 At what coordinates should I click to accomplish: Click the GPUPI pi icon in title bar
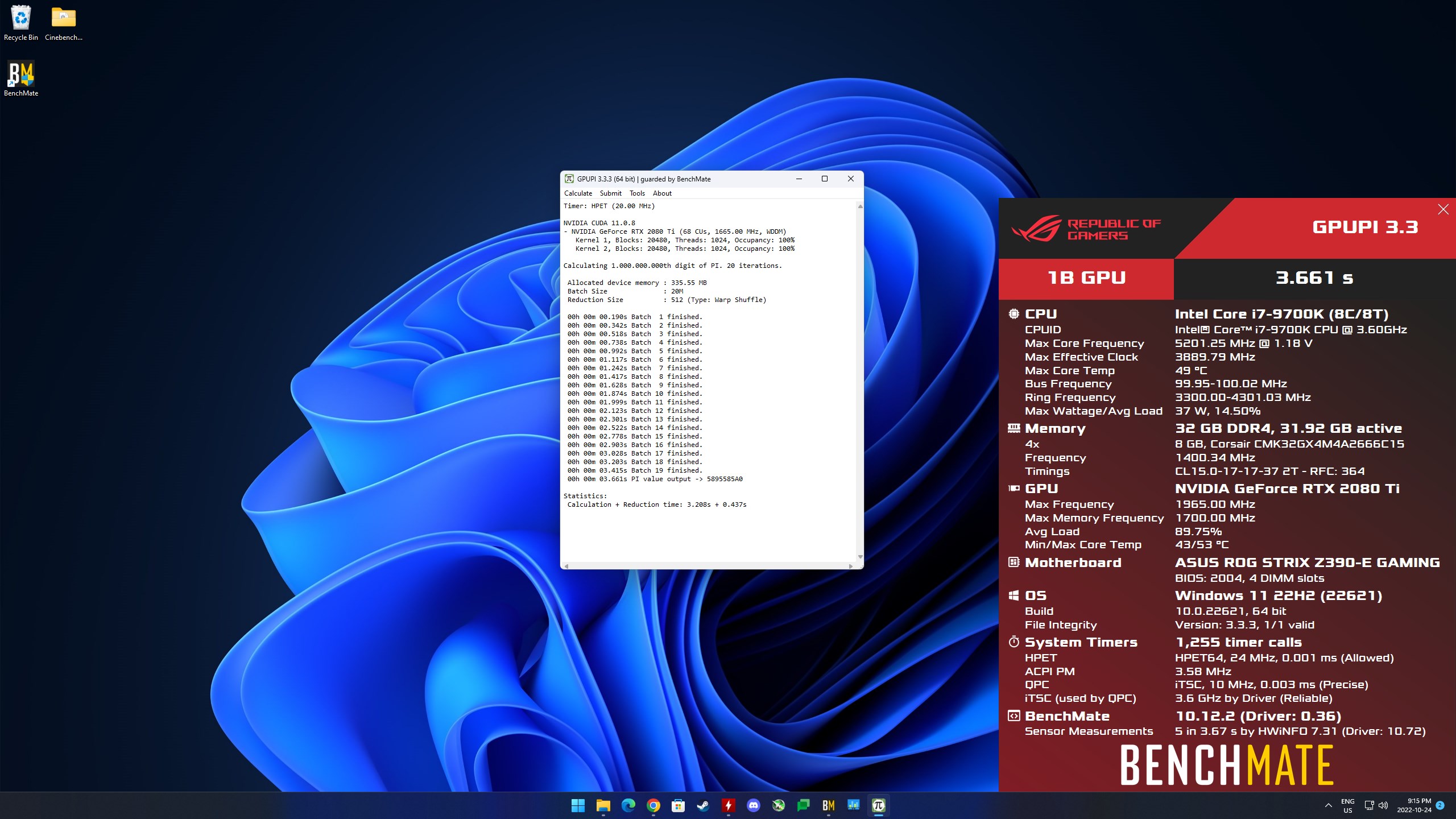[x=569, y=179]
